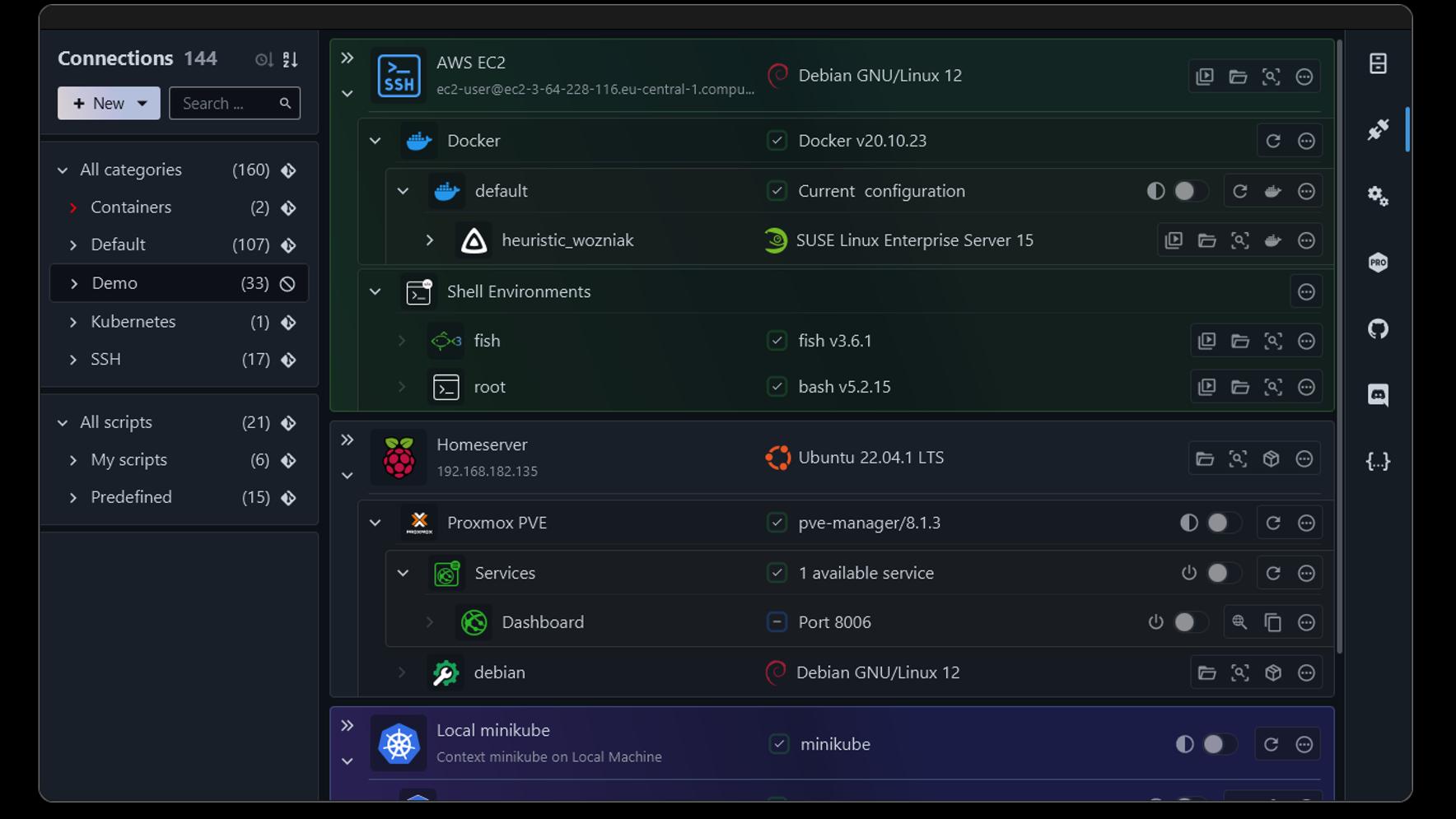The image size is (1456, 819).
Task: Collapse the Proxmox PVE section
Action: pyautogui.click(x=376, y=523)
